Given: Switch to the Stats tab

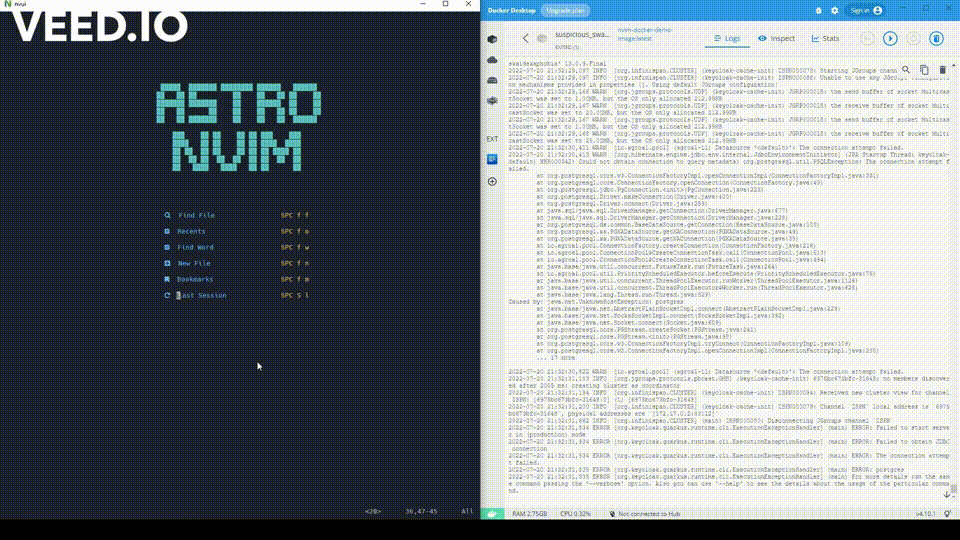Looking at the screenshot, I should point(825,39).
